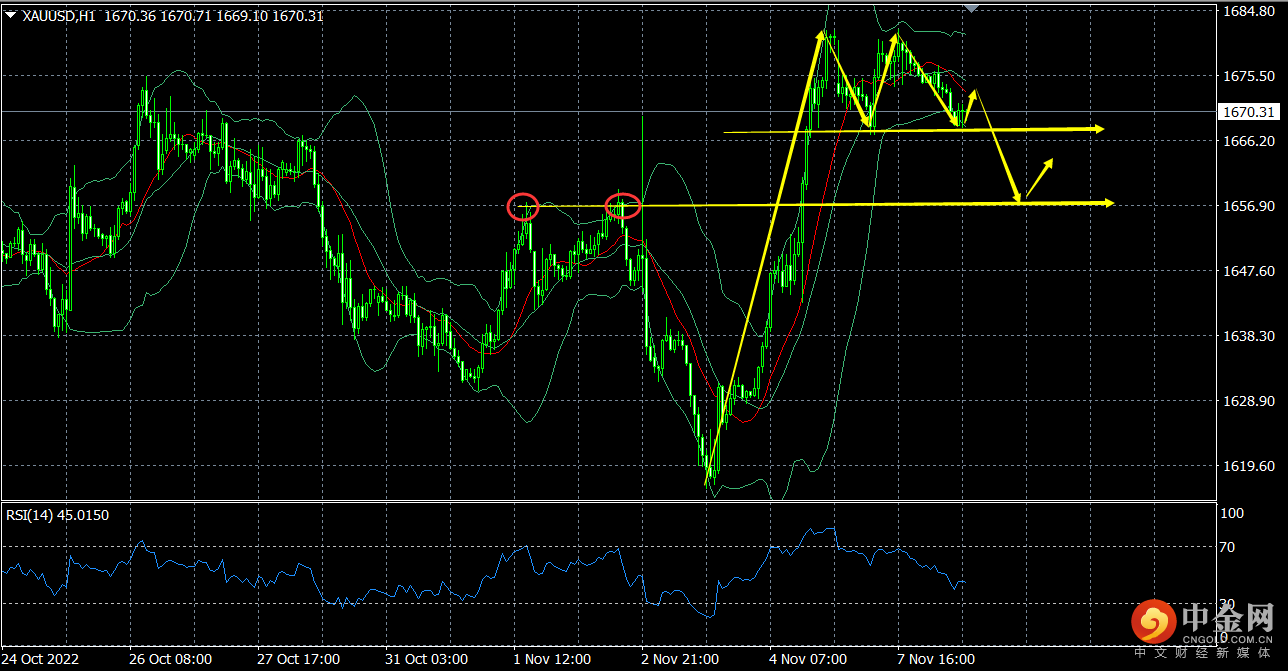This screenshot has height=671, width=1288.
Task: Open the triangle dropdown beside XAUUSD,H1
Action: point(10,15)
